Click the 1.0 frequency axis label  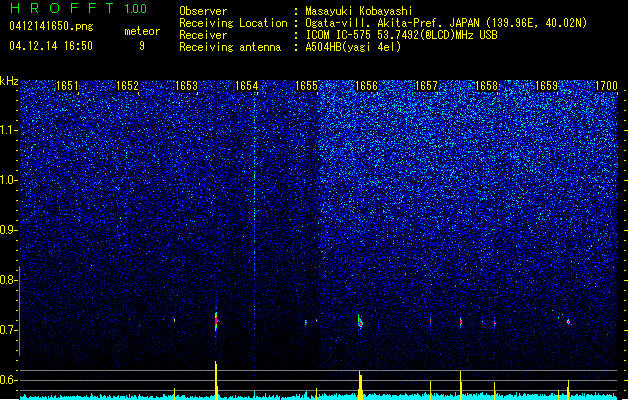point(8,180)
